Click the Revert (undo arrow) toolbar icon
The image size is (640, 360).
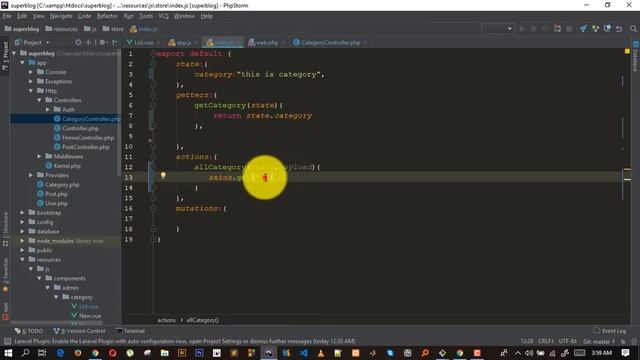[619, 29]
